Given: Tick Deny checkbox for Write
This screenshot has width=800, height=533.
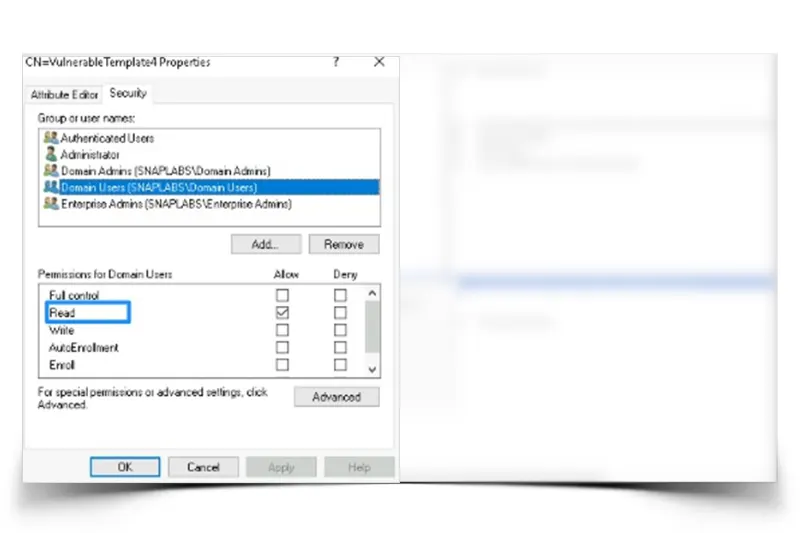Looking at the screenshot, I should click(x=340, y=330).
